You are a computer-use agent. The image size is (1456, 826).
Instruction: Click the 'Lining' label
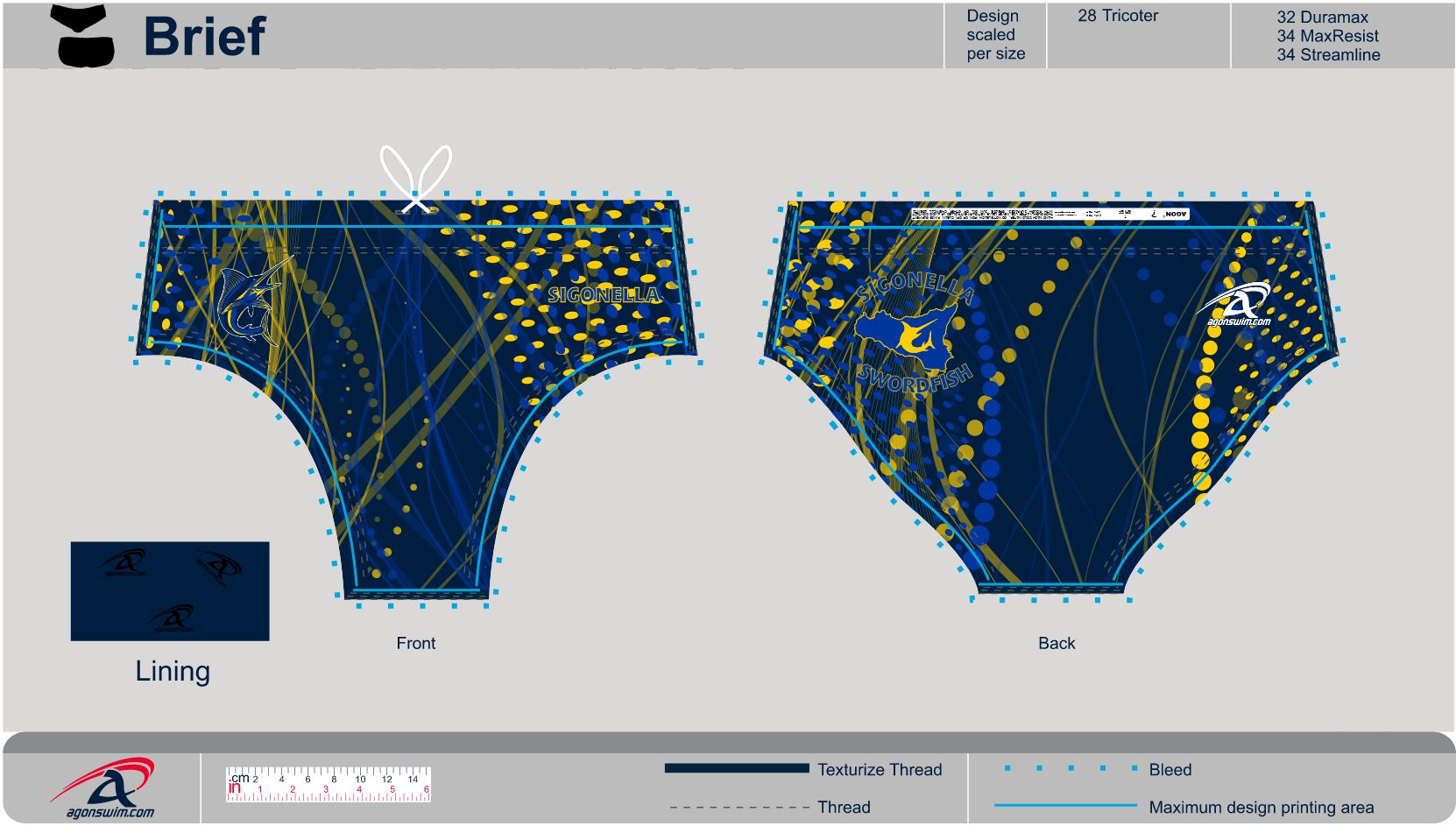pos(173,672)
